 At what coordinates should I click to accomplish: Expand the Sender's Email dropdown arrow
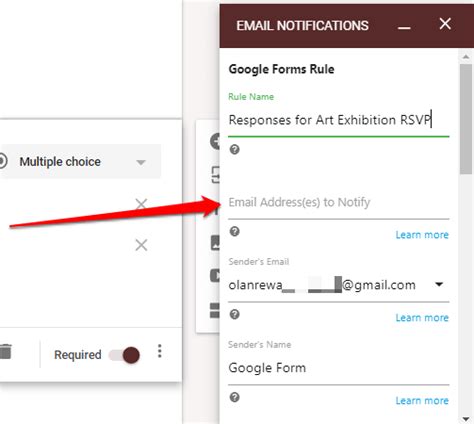(439, 284)
